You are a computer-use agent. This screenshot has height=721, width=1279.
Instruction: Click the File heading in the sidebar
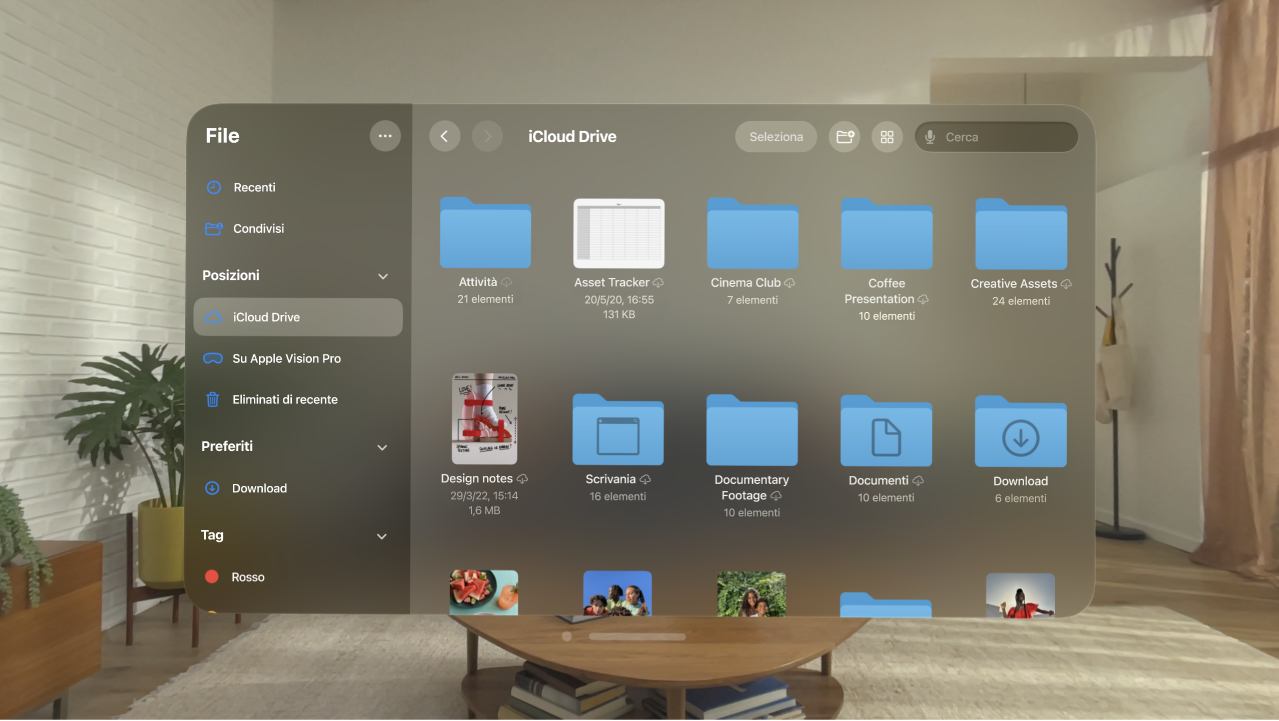[222, 136]
